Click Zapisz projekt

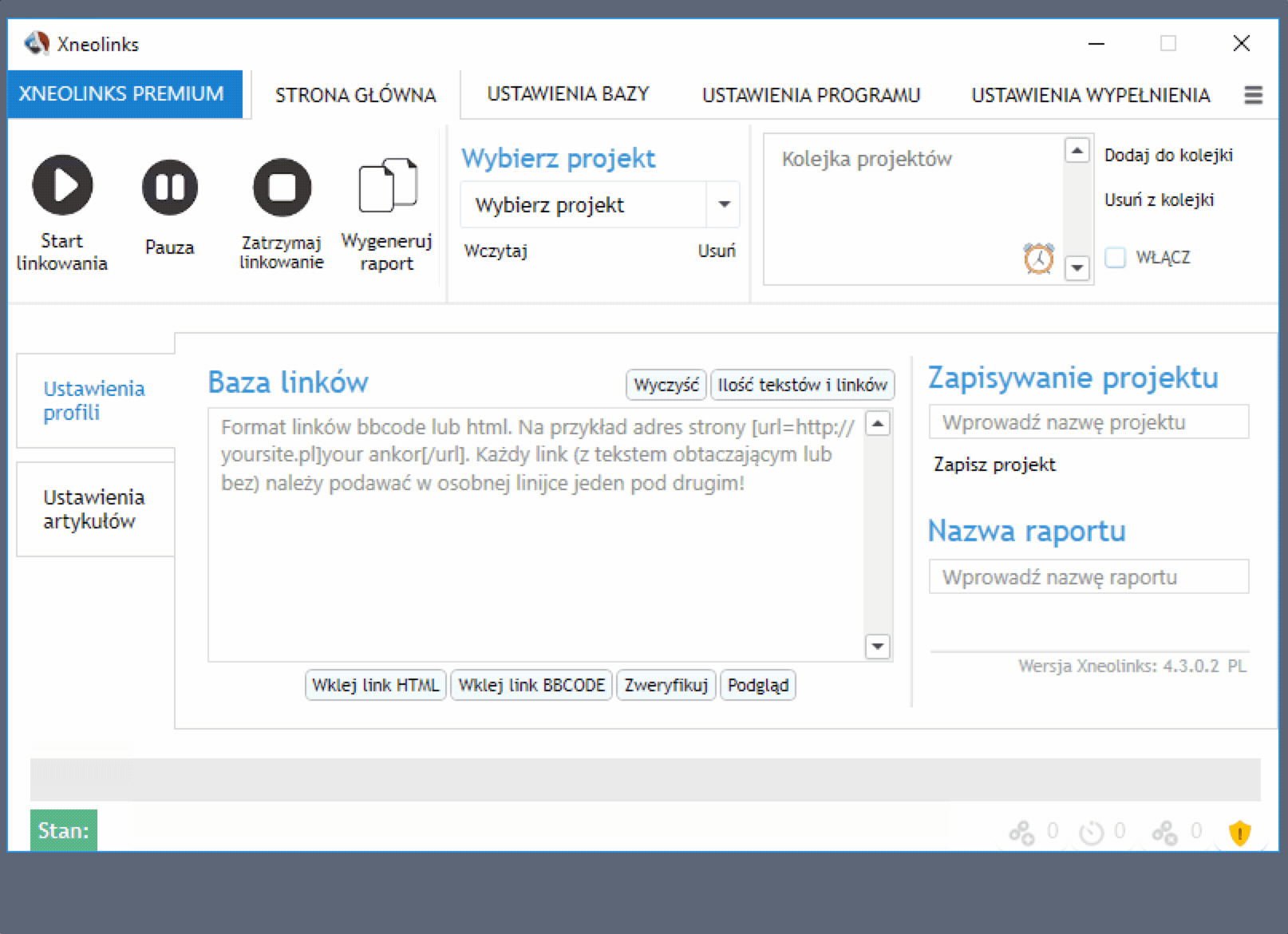[994, 465]
